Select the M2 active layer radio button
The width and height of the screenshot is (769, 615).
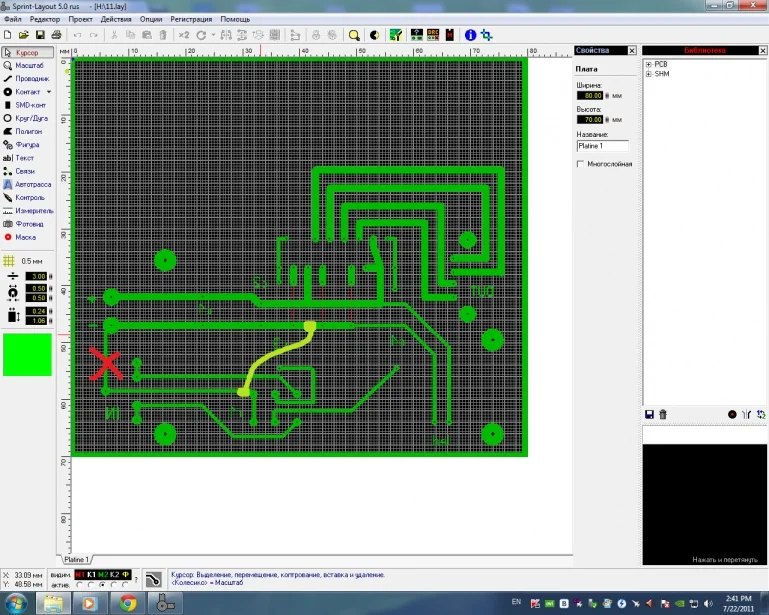[x=103, y=585]
